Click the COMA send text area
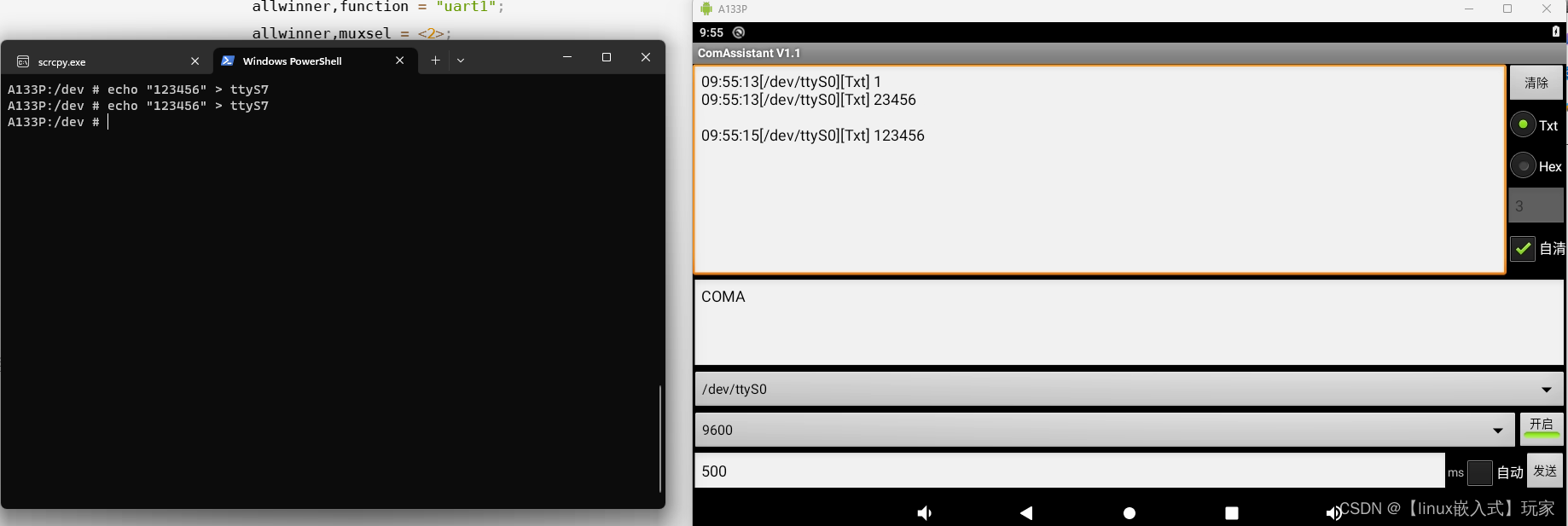This screenshot has height=526, width=1568. point(1129,322)
